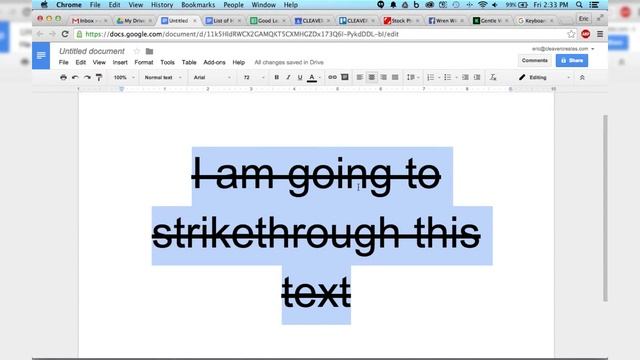Image resolution: width=640 pixels, height=360 pixels.
Task: Insert a comment with comment icon
Action: pyautogui.click(x=345, y=77)
